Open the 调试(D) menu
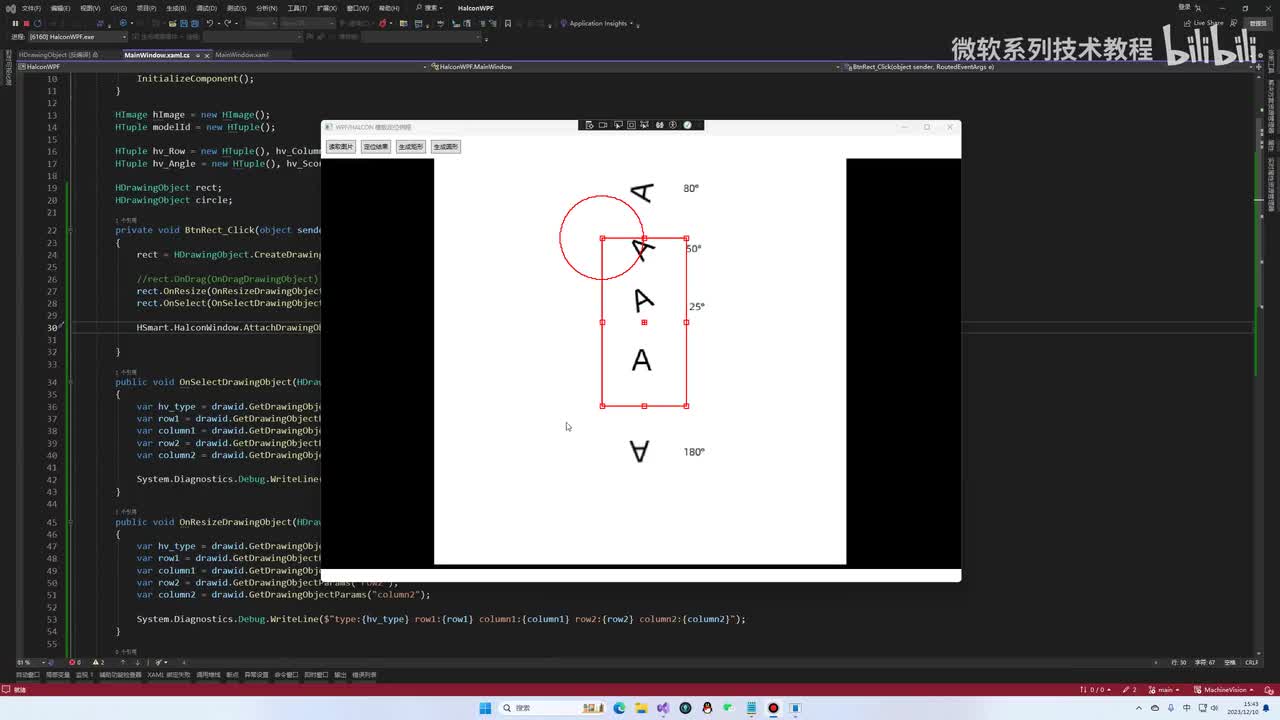 click(x=208, y=8)
